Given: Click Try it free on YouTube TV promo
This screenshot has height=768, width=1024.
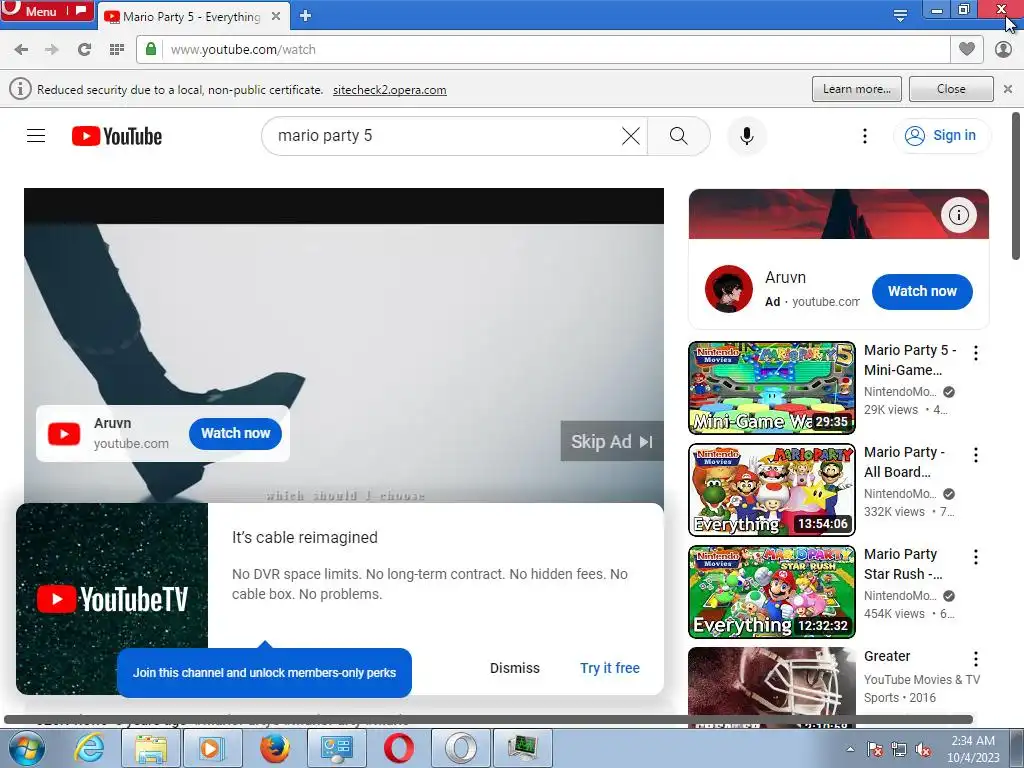Looking at the screenshot, I should point(610,668).
